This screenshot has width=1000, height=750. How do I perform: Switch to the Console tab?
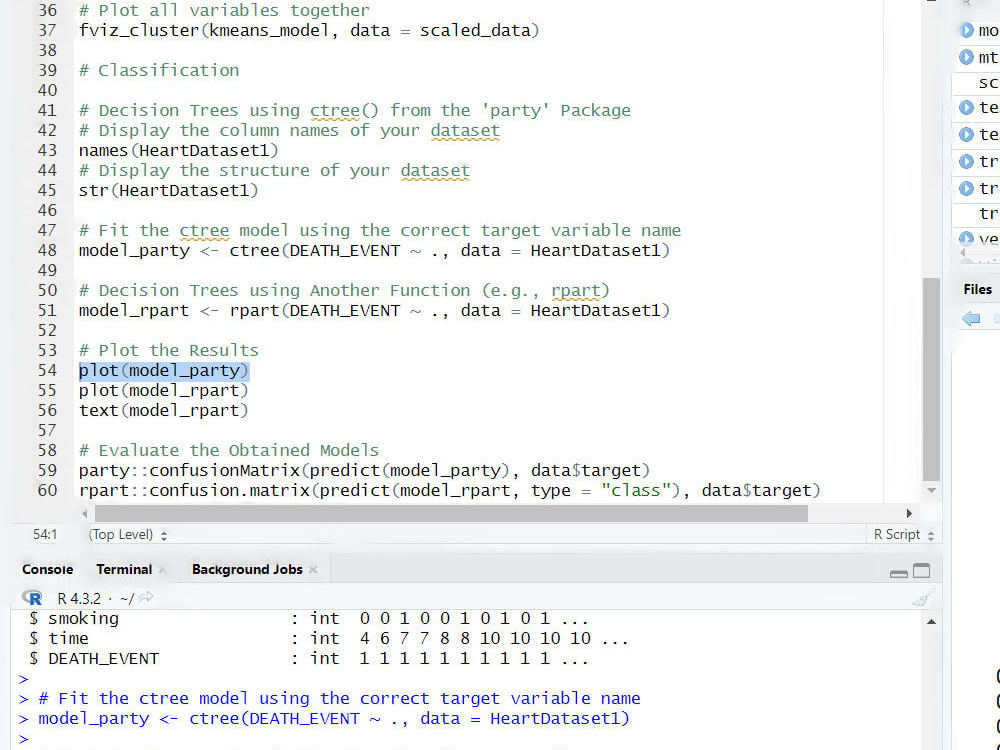click(x=47, y=570)
